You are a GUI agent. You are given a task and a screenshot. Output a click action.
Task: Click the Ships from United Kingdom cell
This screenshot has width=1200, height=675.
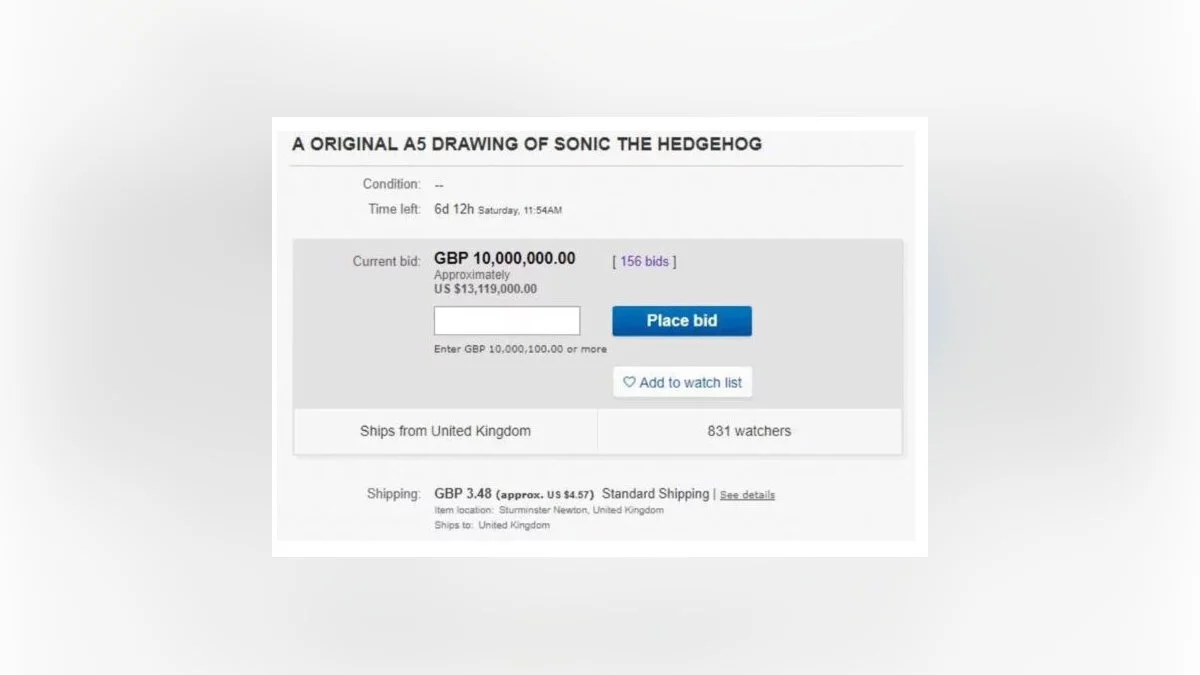point(445,431)
